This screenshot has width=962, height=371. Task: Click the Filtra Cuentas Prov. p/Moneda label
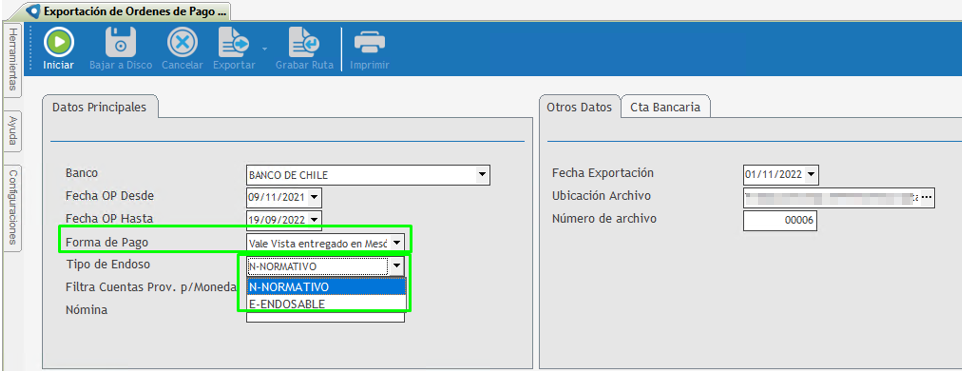[x=151, y=287]
